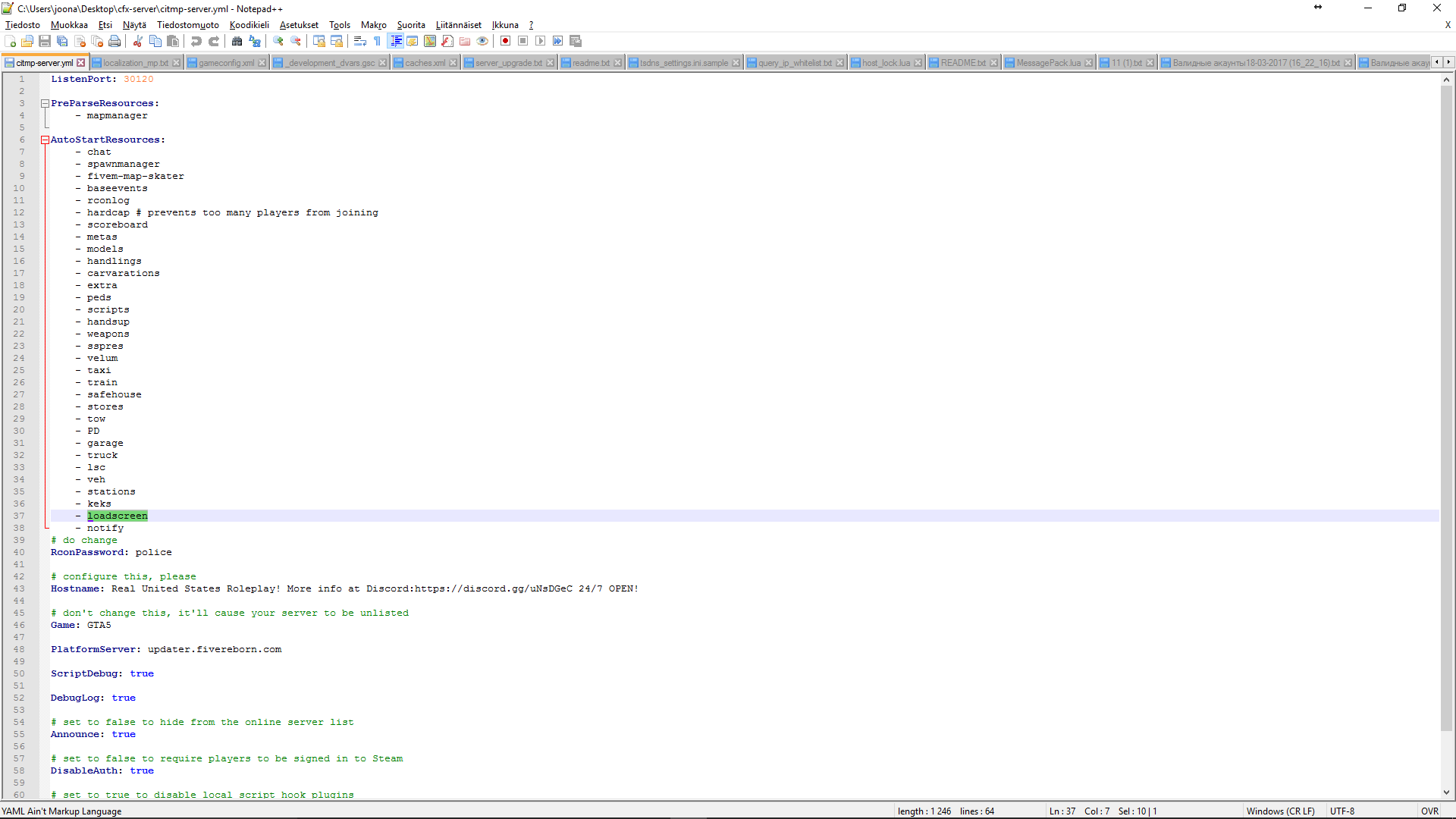Click the Replace icon in the toolbar

click(255, 41)
